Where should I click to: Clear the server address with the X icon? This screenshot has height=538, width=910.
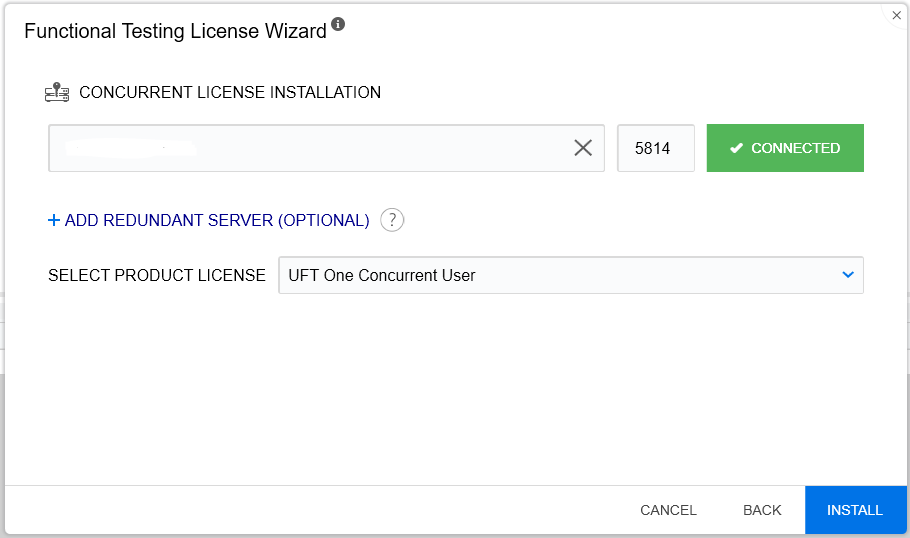tap(583, 148)
